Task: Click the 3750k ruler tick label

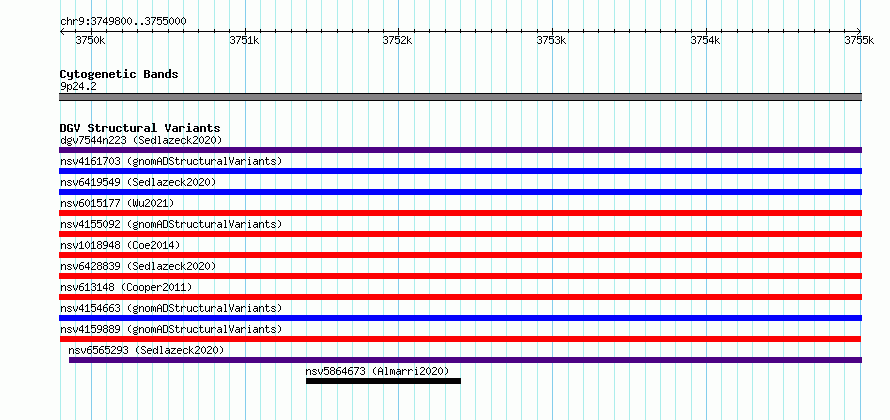Action: (90, 40)
